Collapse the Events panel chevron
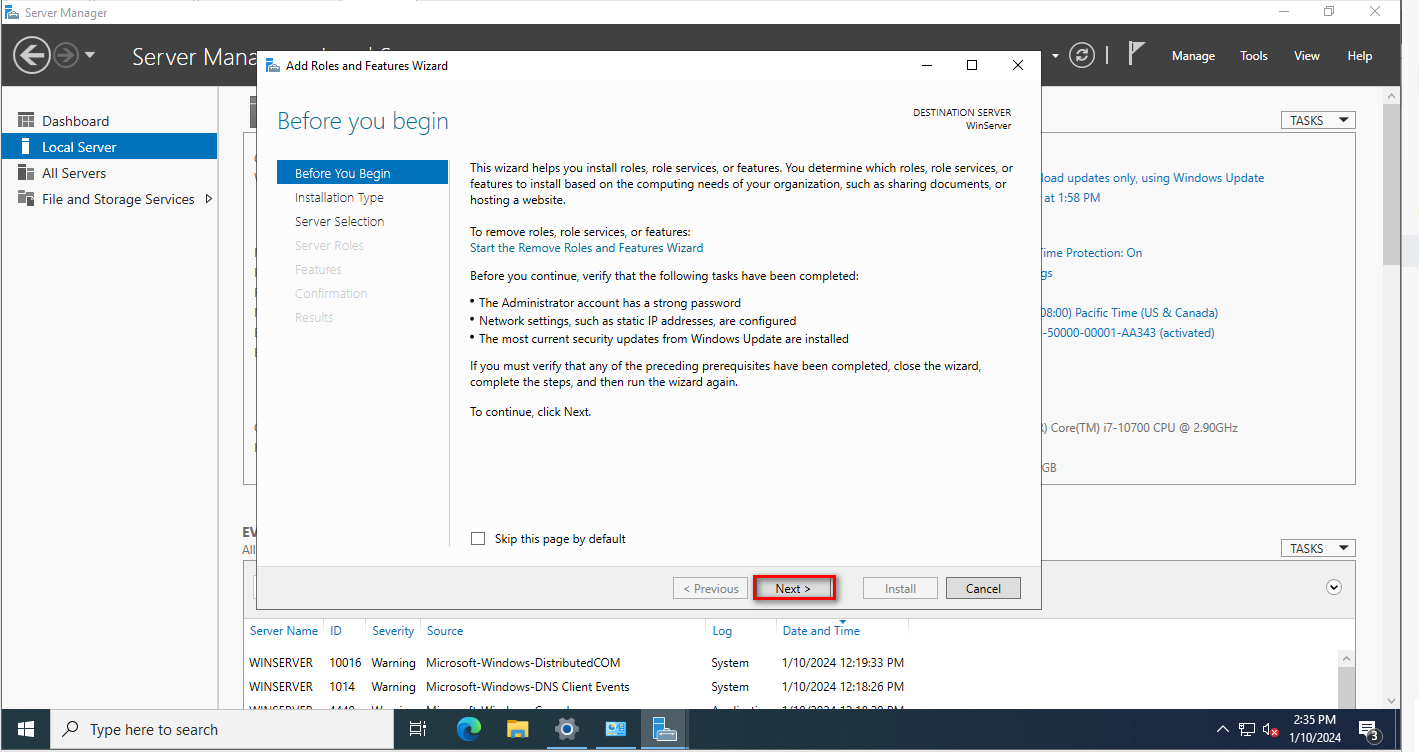 click(x=1333, y=588)
